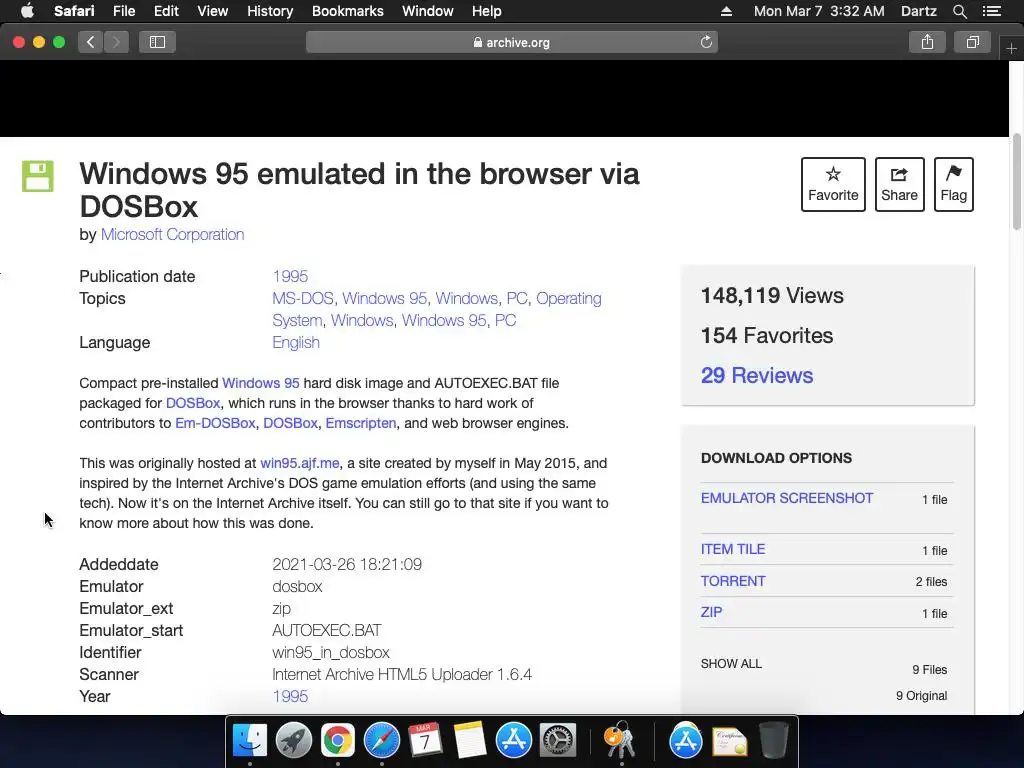
Task: Click the 148,119 Views text
Action: [x=772, y=296]
